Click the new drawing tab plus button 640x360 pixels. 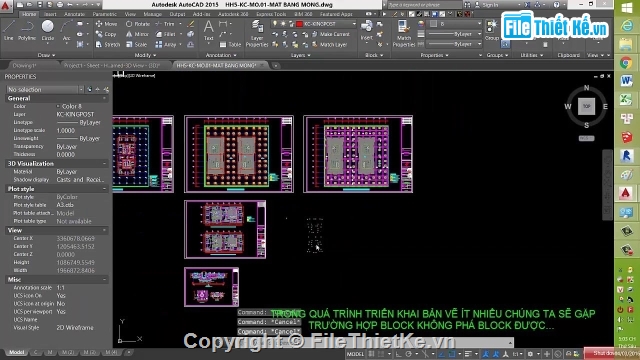tap(276, 65)
